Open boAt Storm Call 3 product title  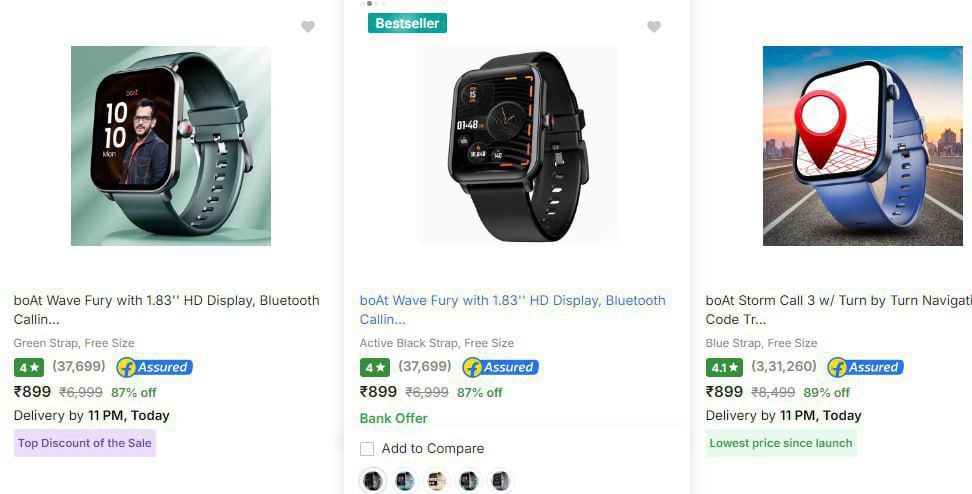[x=839, y=310]
